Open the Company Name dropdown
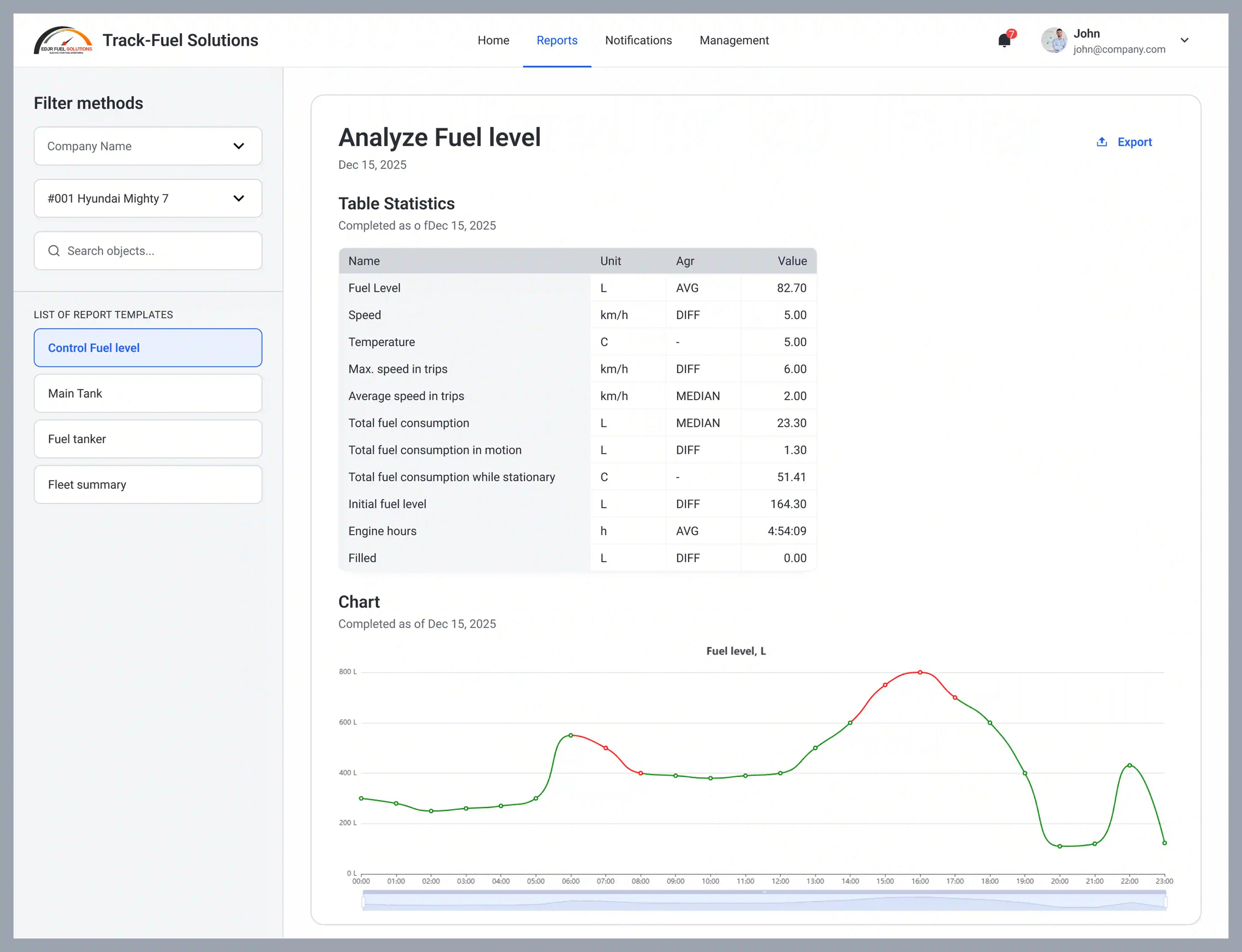 (148, 146)
